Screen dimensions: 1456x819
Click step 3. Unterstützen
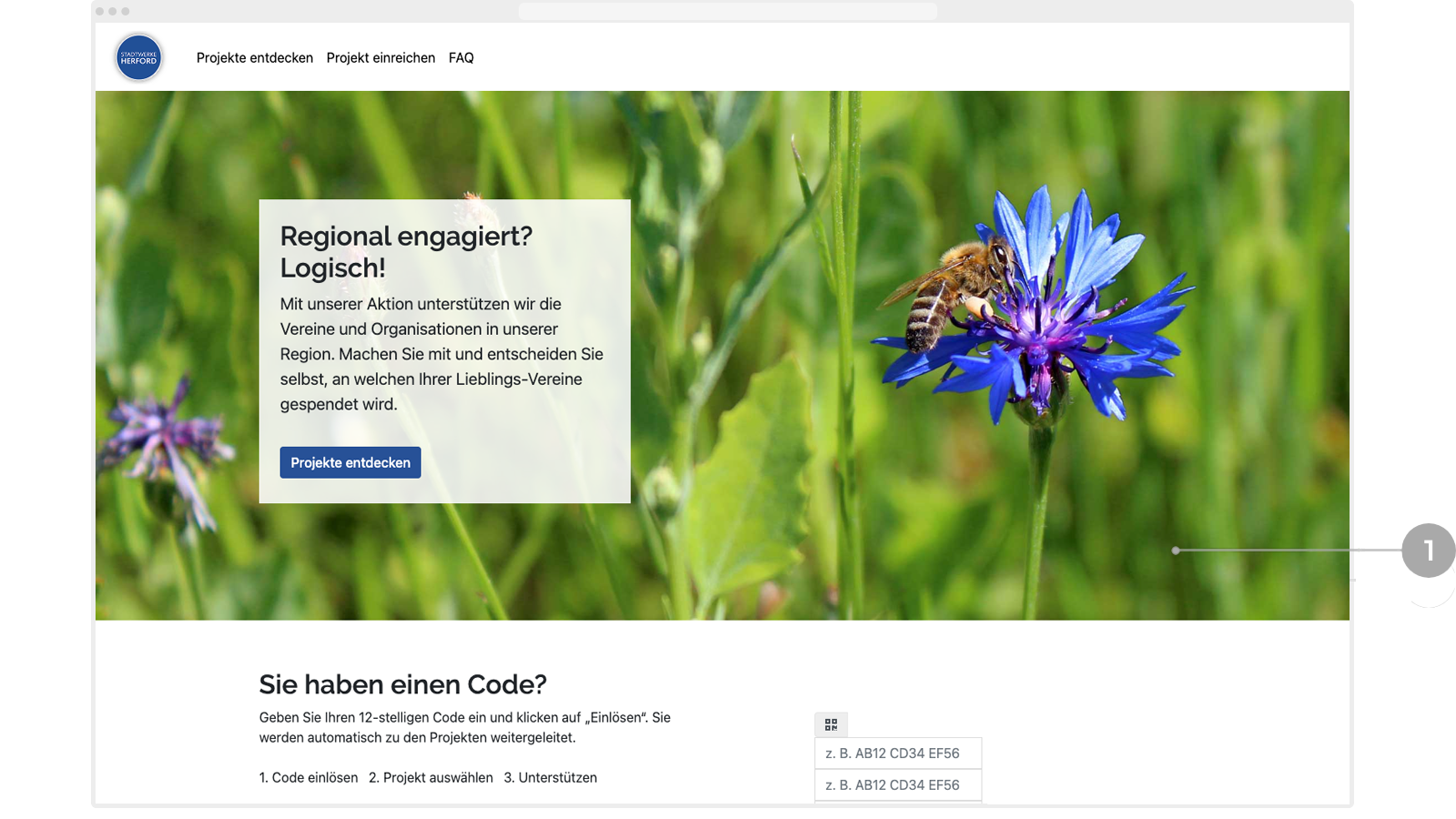(551, 777)
